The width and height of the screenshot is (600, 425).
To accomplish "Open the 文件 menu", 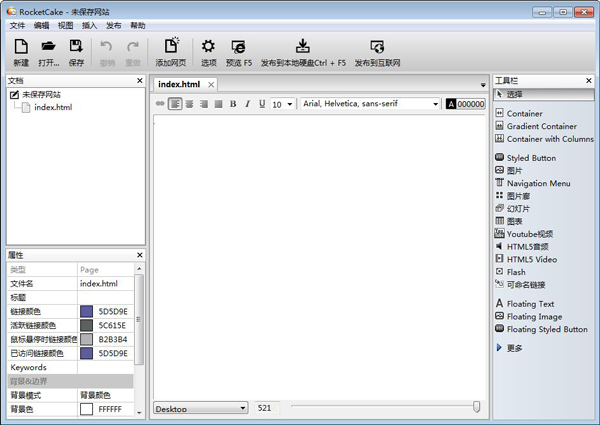I will pos(17,26).
